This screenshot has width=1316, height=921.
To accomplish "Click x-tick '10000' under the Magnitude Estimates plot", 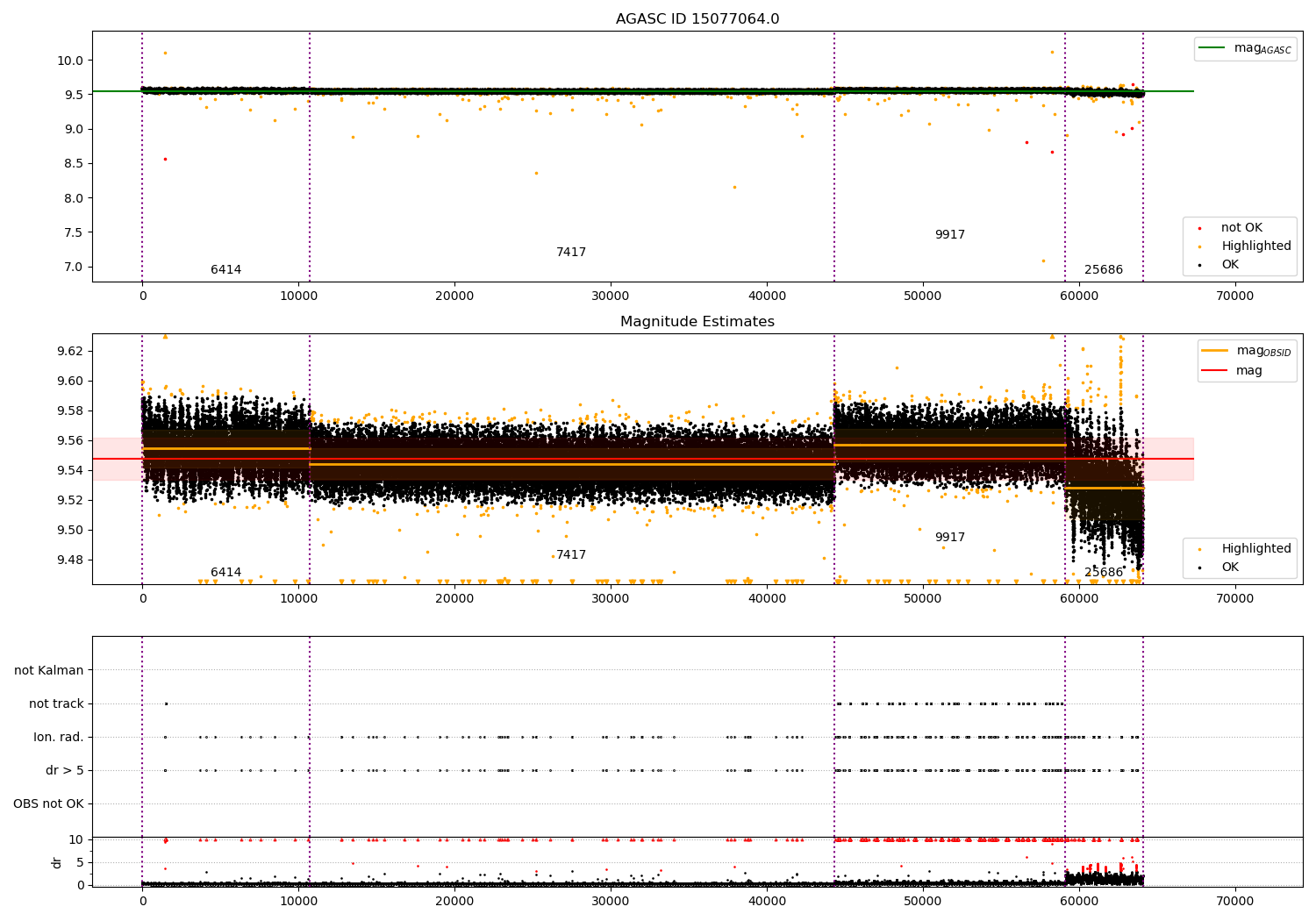I will tap(298, 599).
